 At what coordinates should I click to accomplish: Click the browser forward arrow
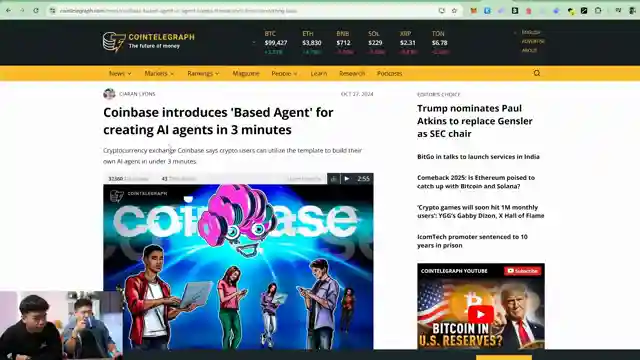pyautogui.click(x=22, y=11)
